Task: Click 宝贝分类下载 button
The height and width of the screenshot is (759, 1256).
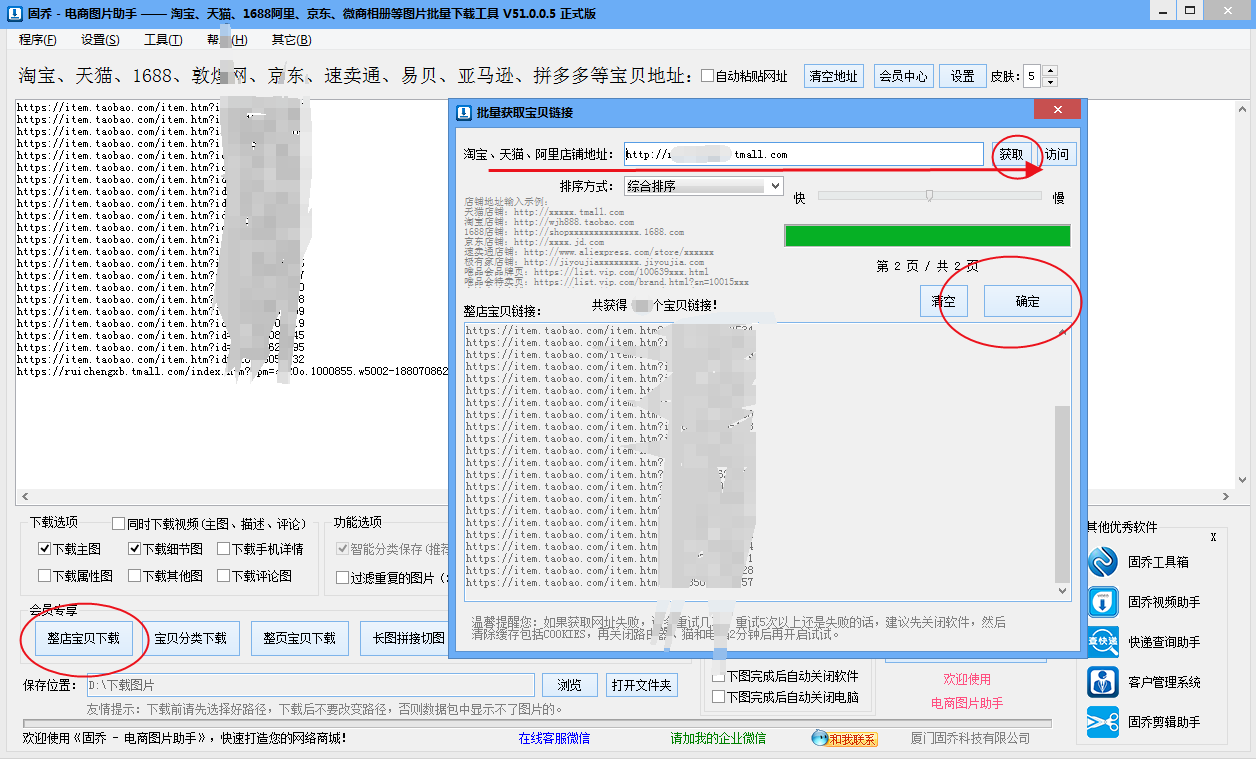Action: [190, 638]
